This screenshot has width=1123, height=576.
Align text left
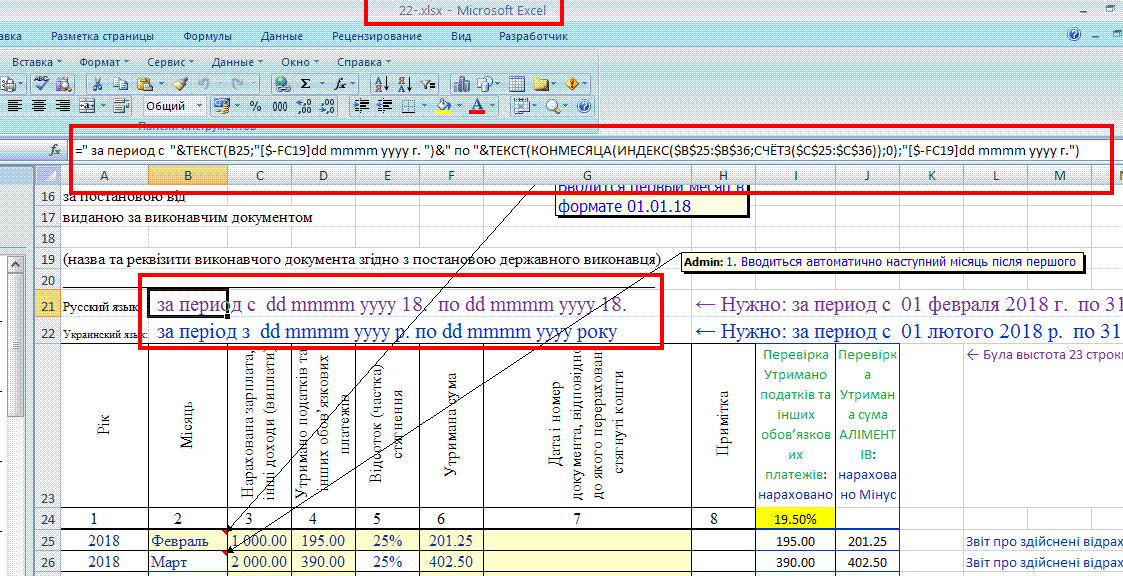[x=15, y=106]
